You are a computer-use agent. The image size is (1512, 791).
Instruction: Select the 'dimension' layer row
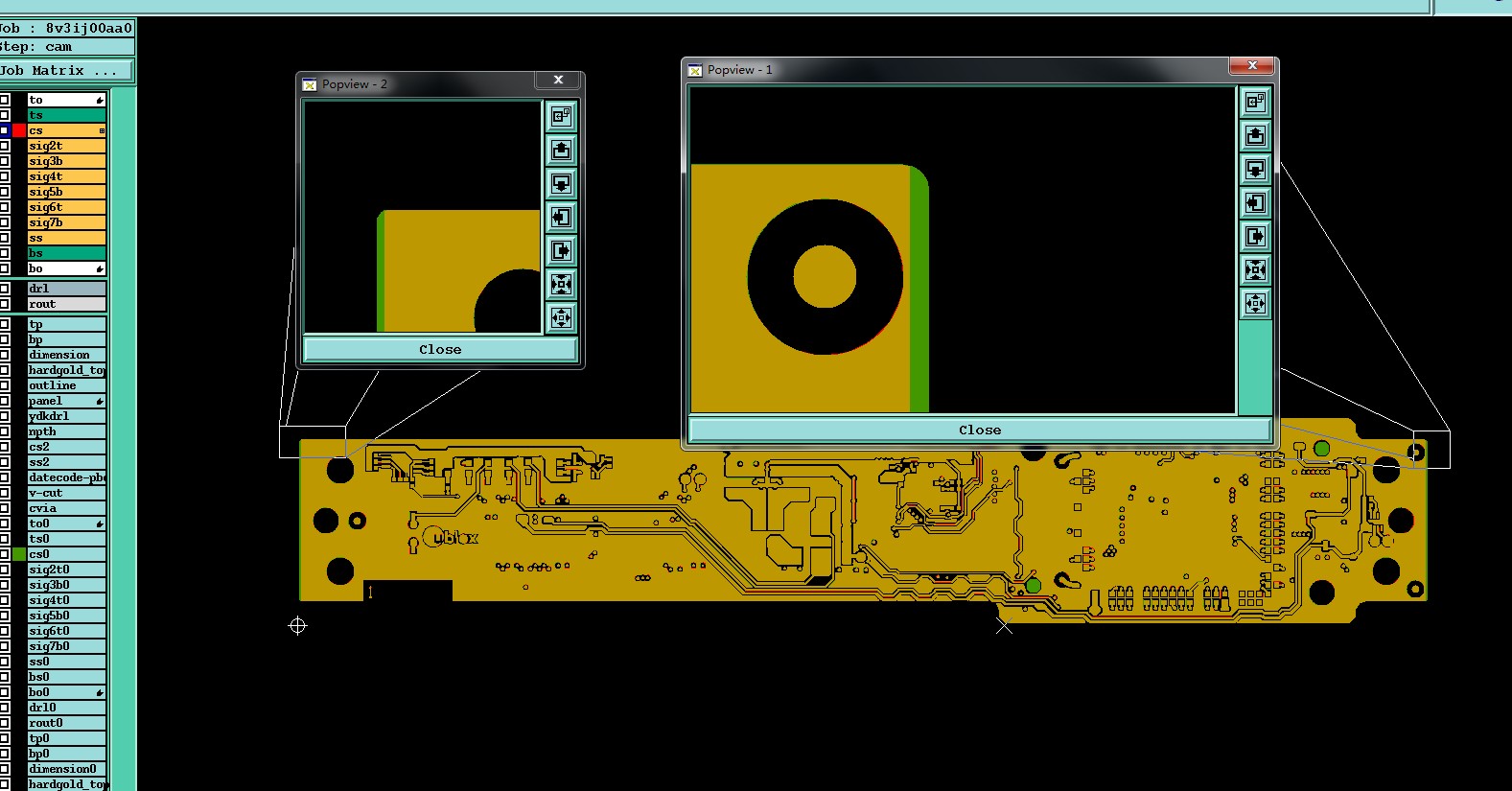coord(66,355)
